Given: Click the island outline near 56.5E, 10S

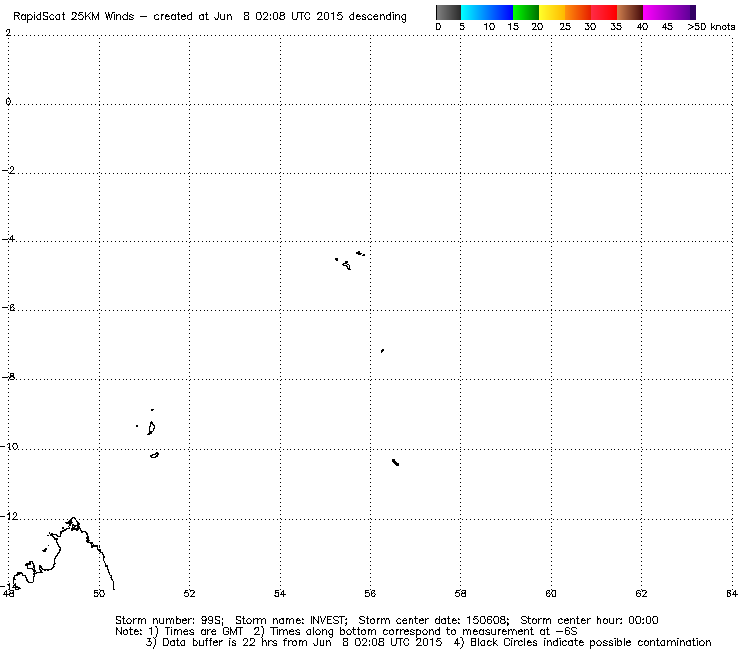Looking at the screenshot, I should 395,462.
